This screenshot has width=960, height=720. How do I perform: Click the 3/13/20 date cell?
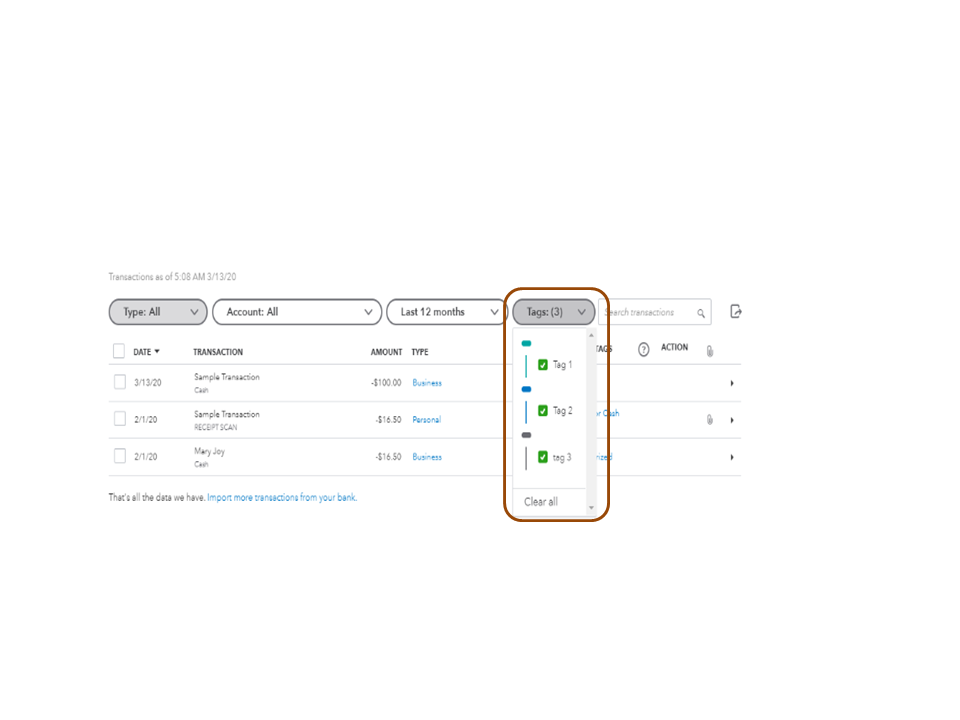[x=148, y=383]
